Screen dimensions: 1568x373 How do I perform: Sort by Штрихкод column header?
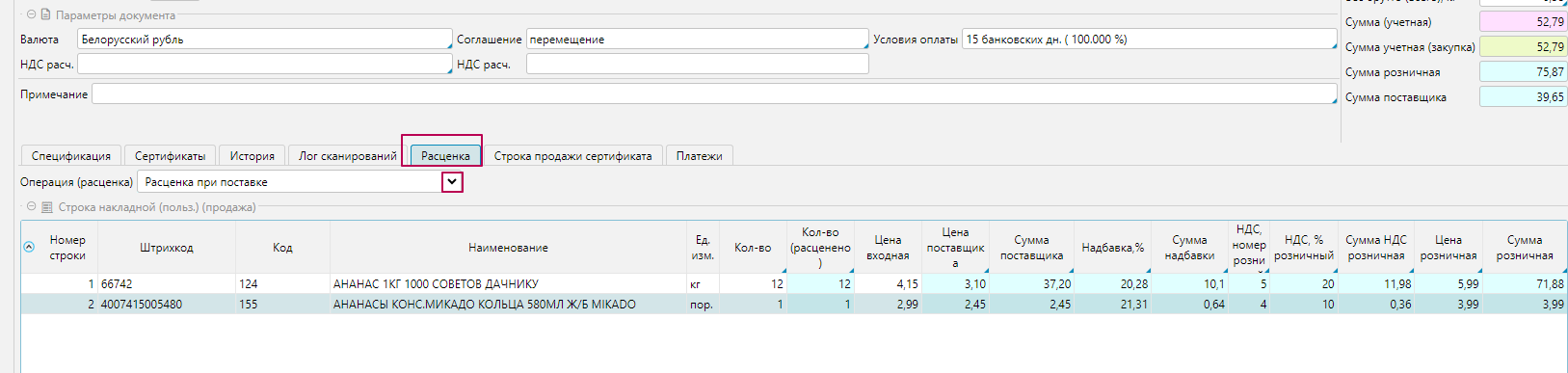167,248
